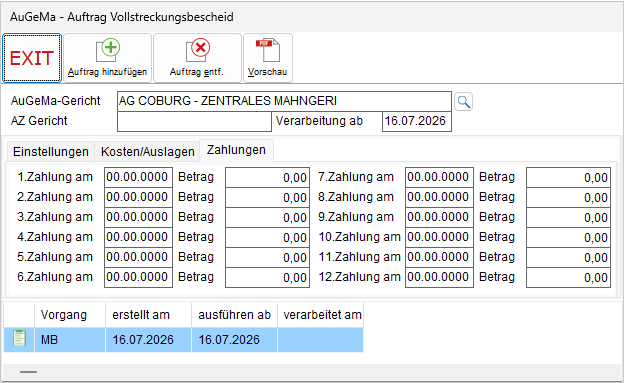Click erstellt am date 16.07.2026 in MB row
This screenshot has height=383, width=624.
click(148, 340)
